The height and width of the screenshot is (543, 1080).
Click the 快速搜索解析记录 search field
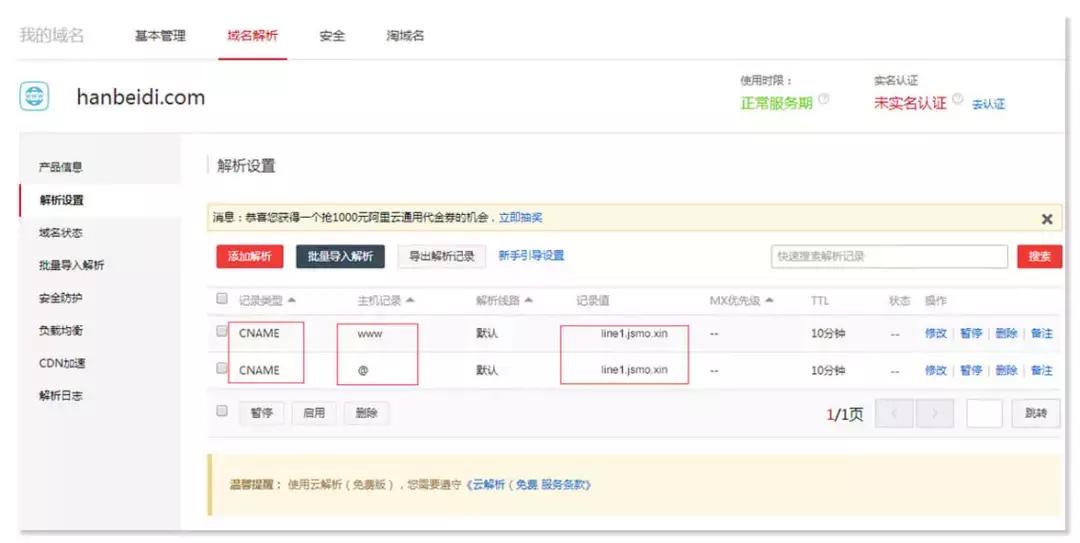click(889, 256)
